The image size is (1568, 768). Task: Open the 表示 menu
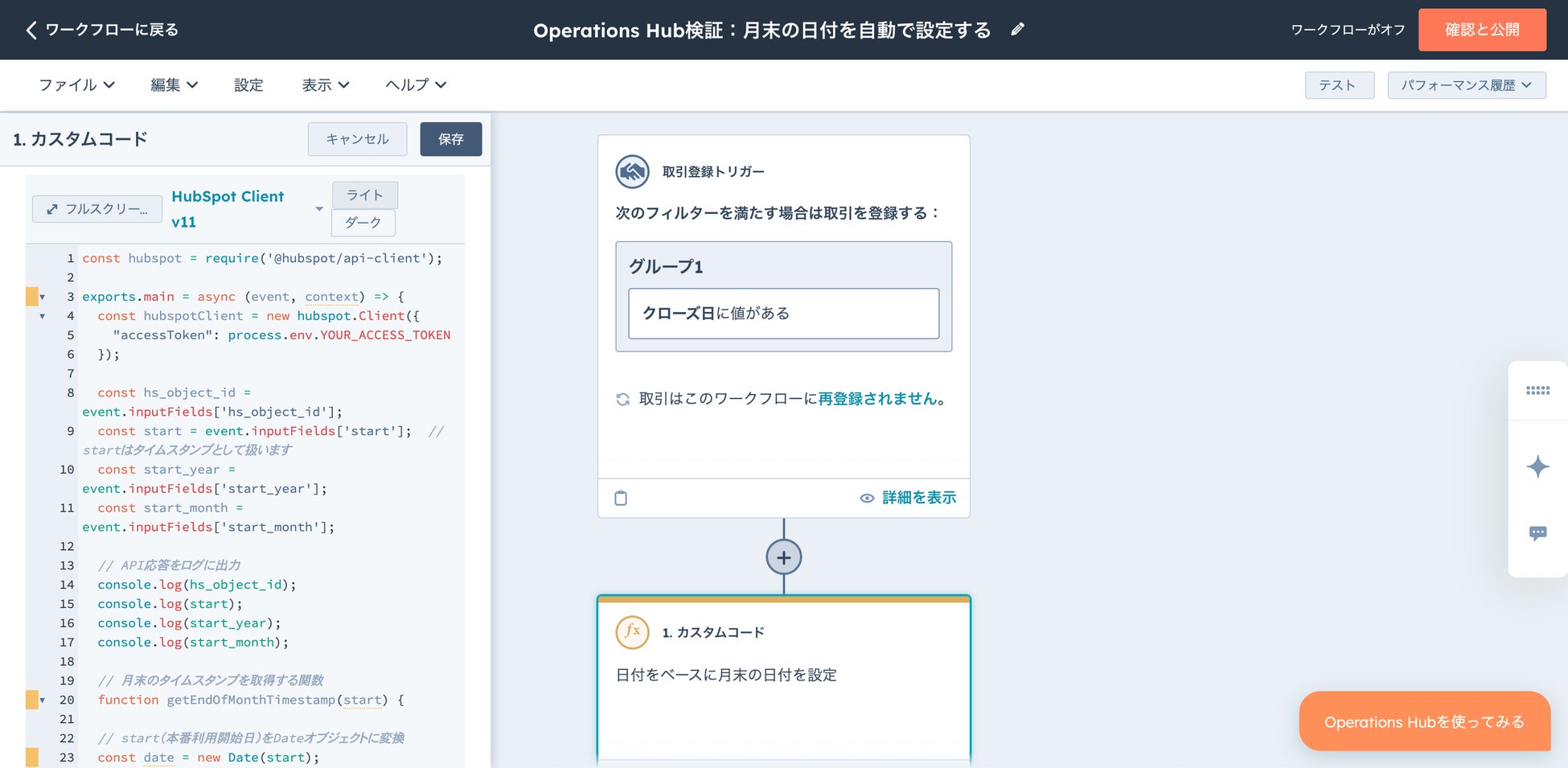pos(326,85)
